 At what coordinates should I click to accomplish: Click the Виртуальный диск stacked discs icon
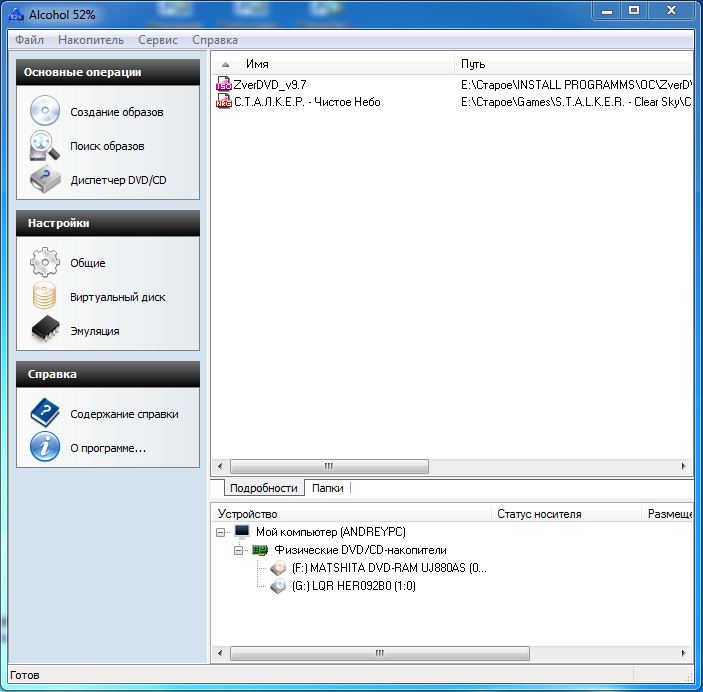(44, 297)
